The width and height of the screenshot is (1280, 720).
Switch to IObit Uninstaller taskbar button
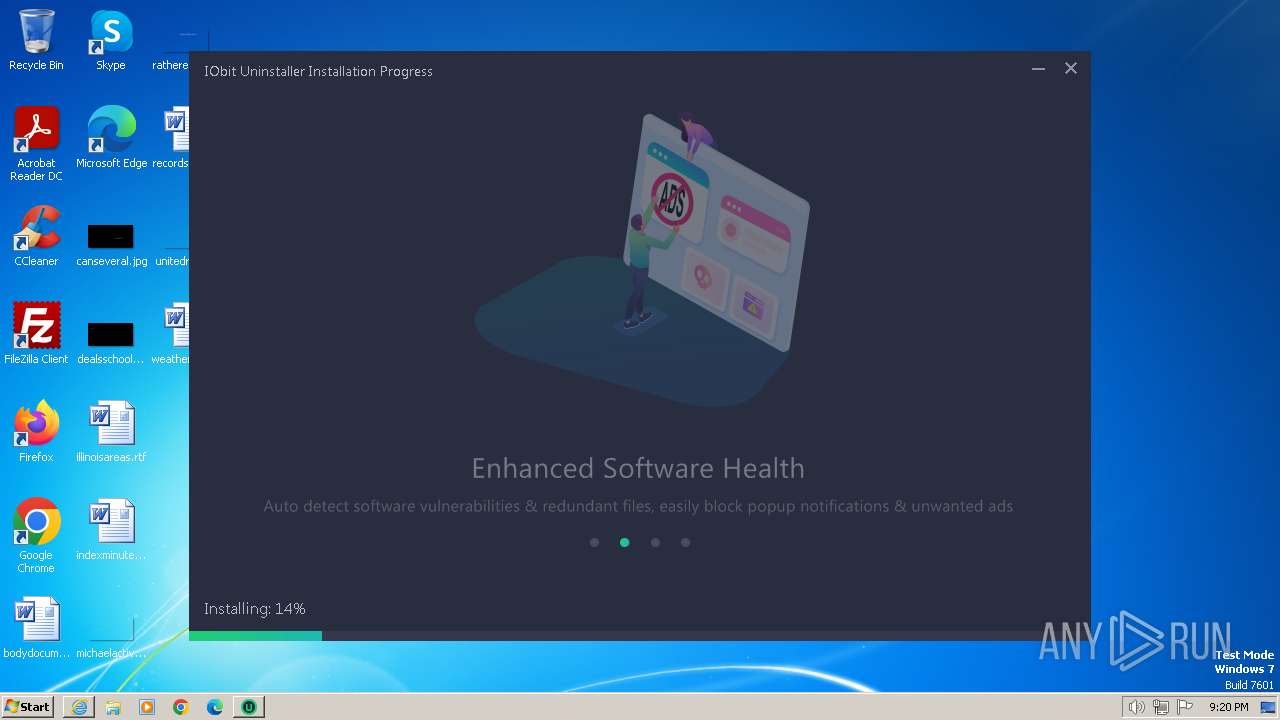click(249, 707)
